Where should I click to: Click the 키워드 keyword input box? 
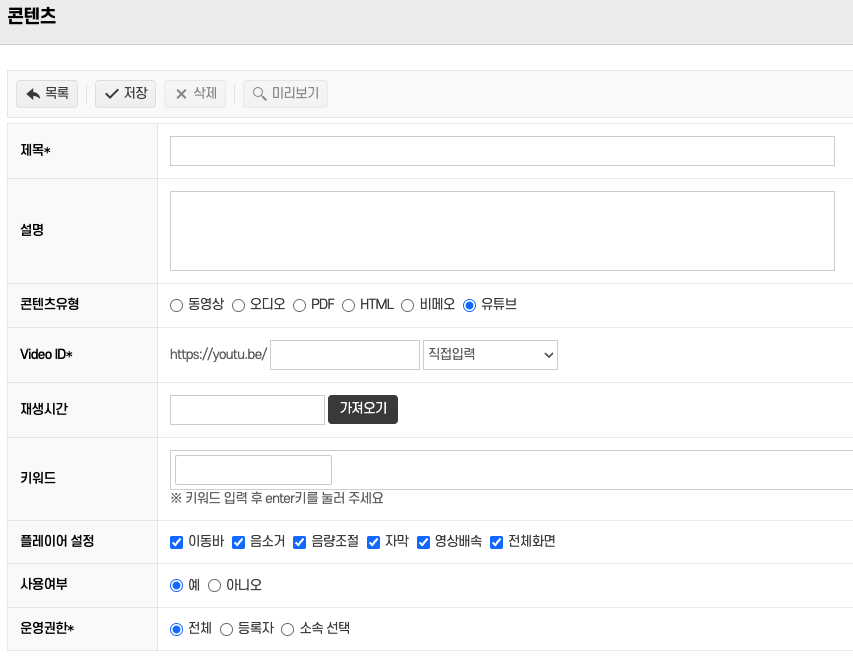click(x=253, y=470)
